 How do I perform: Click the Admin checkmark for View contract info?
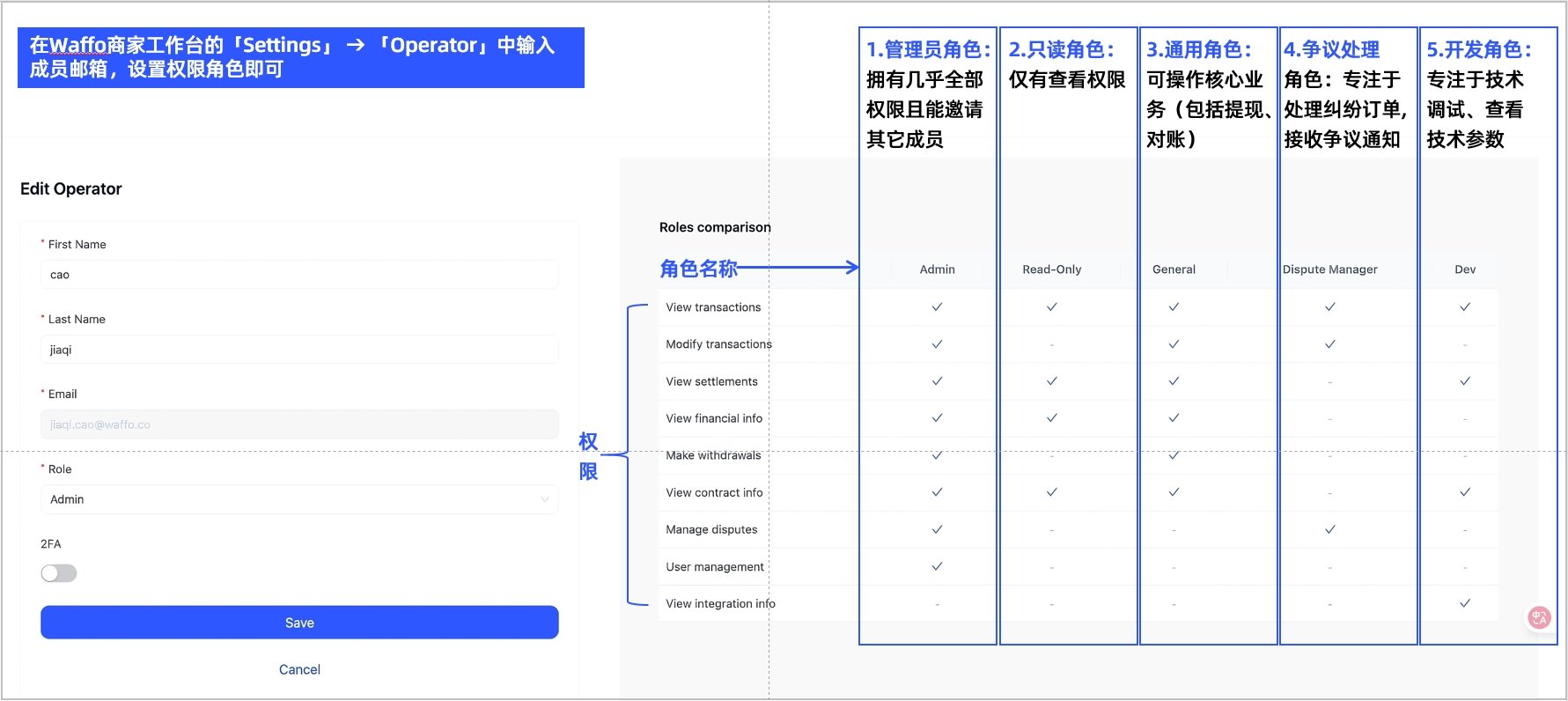937,492
